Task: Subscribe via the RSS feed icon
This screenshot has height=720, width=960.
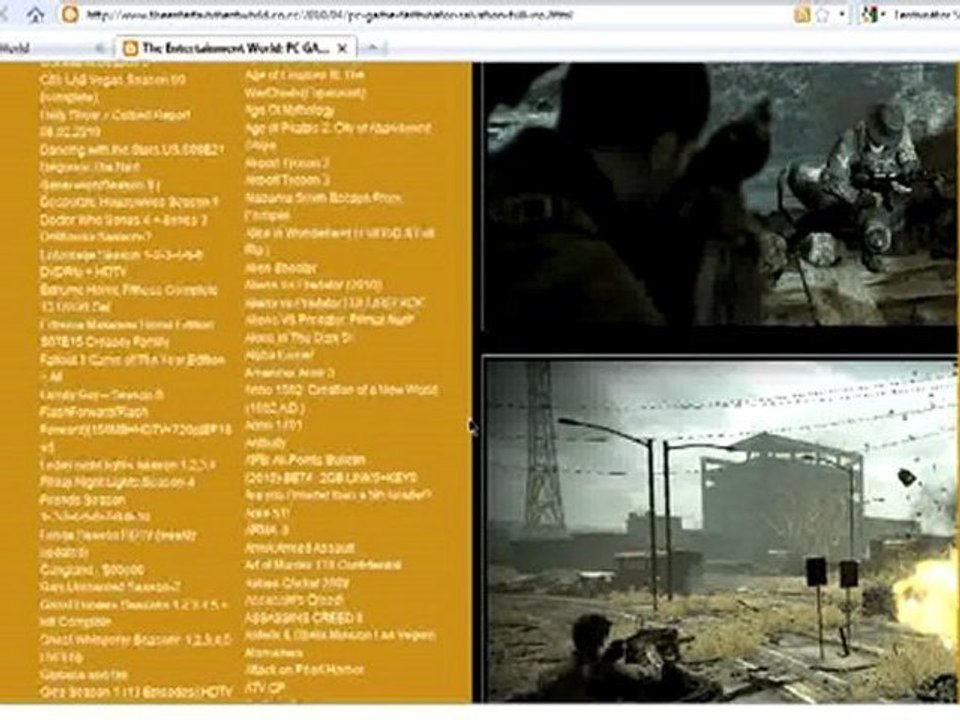Action: point(802,15)
